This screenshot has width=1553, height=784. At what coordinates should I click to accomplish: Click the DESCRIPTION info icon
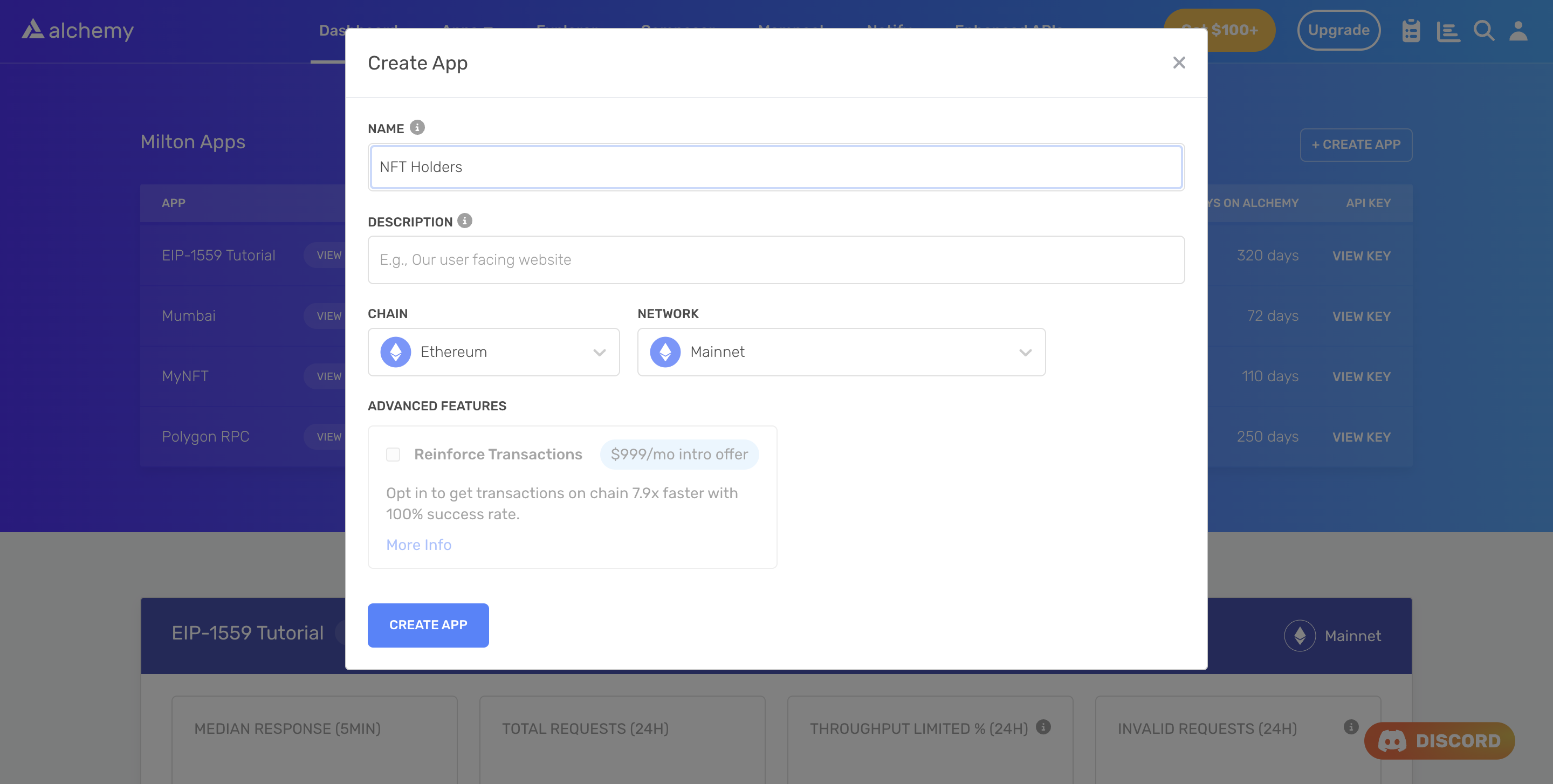tap(465, 221)
